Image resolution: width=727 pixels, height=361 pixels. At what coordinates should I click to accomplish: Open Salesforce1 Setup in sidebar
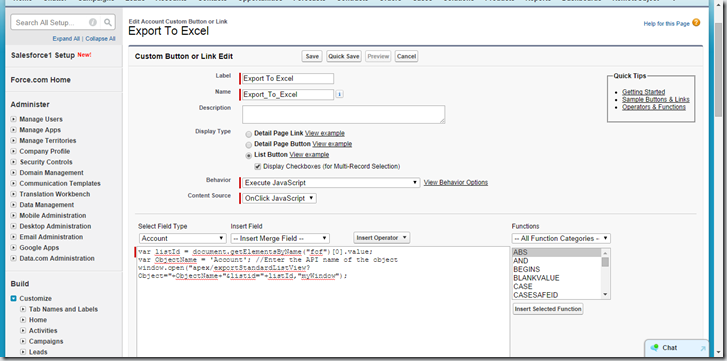43,55
